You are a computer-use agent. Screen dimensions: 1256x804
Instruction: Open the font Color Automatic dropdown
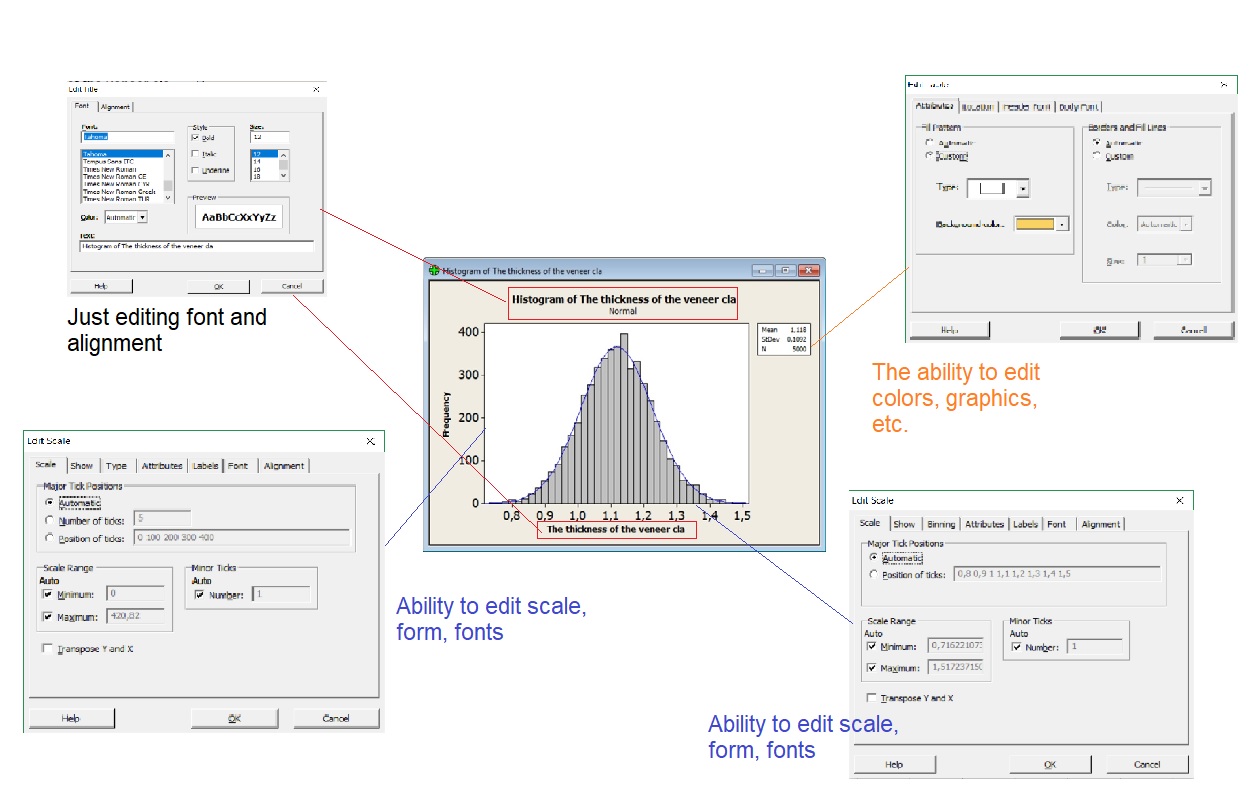coord(142,217)
